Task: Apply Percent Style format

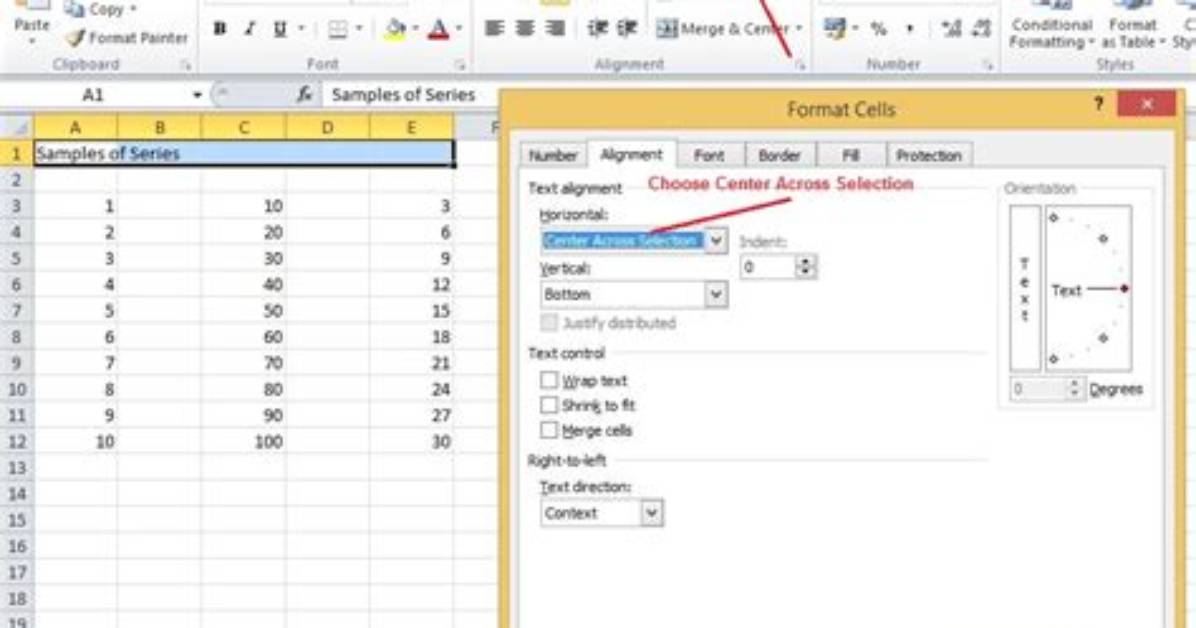Action: click(x=879, y=29)
